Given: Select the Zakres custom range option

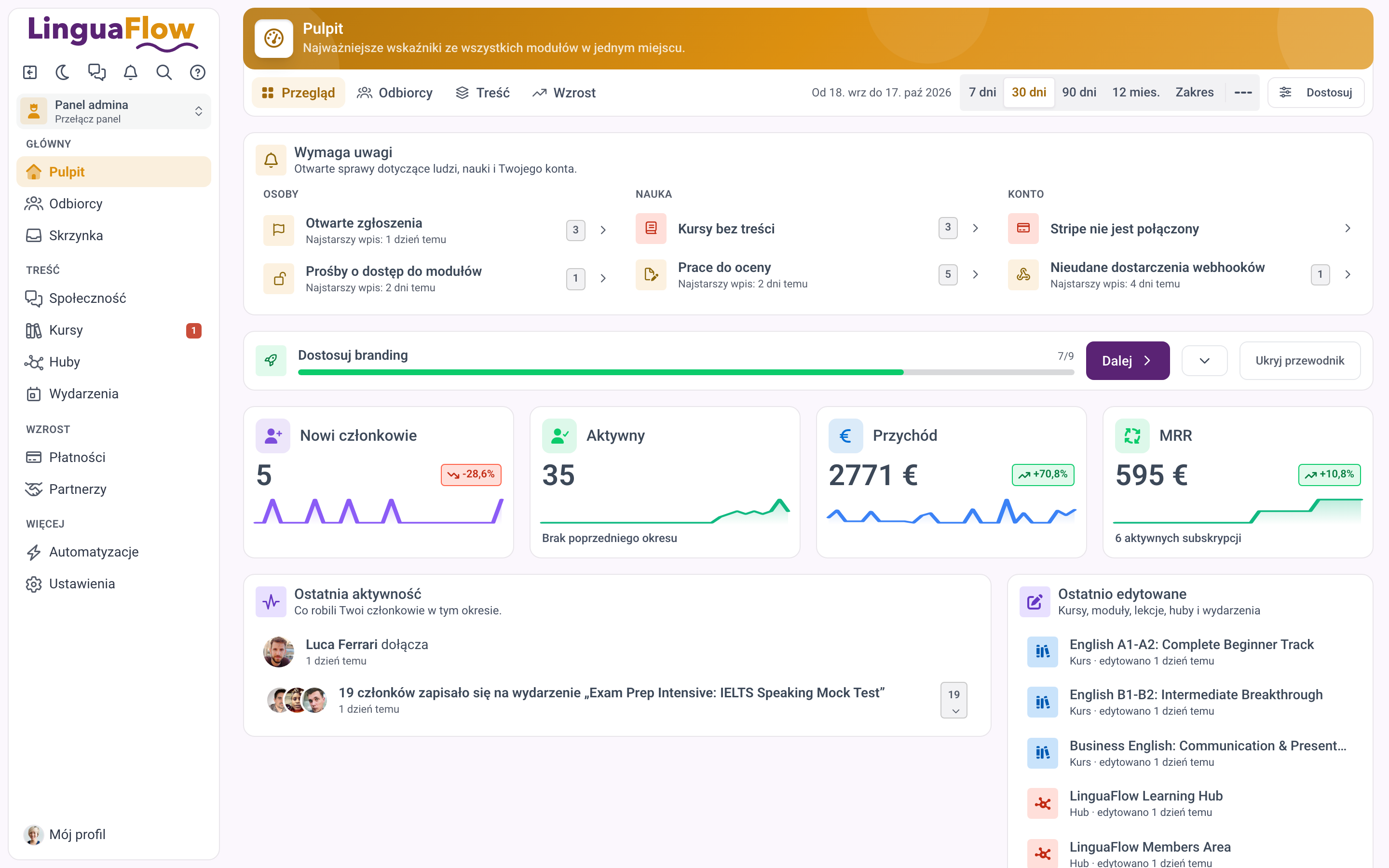Looking at the screenshot, I should pos(1195,93).
